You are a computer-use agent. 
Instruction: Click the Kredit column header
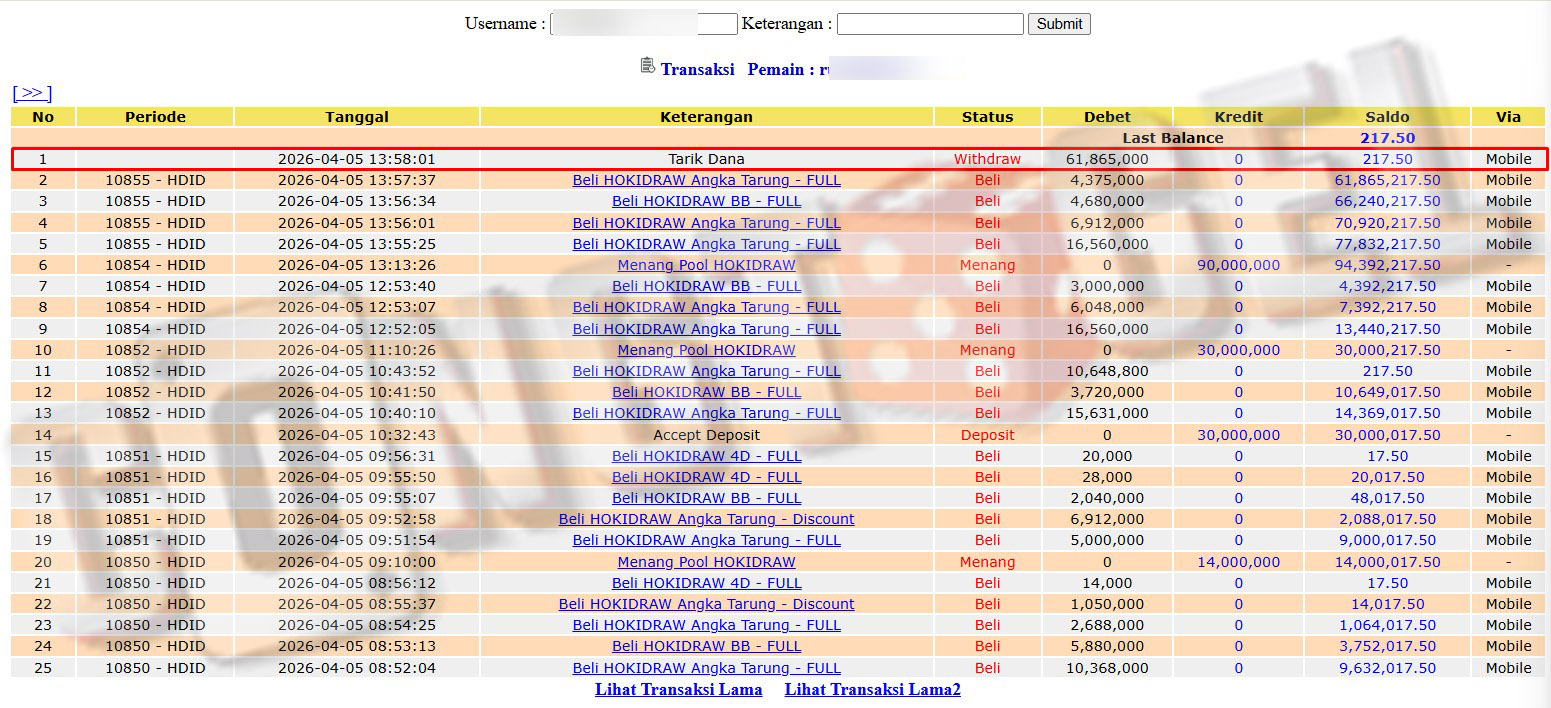click(1238, 117)
